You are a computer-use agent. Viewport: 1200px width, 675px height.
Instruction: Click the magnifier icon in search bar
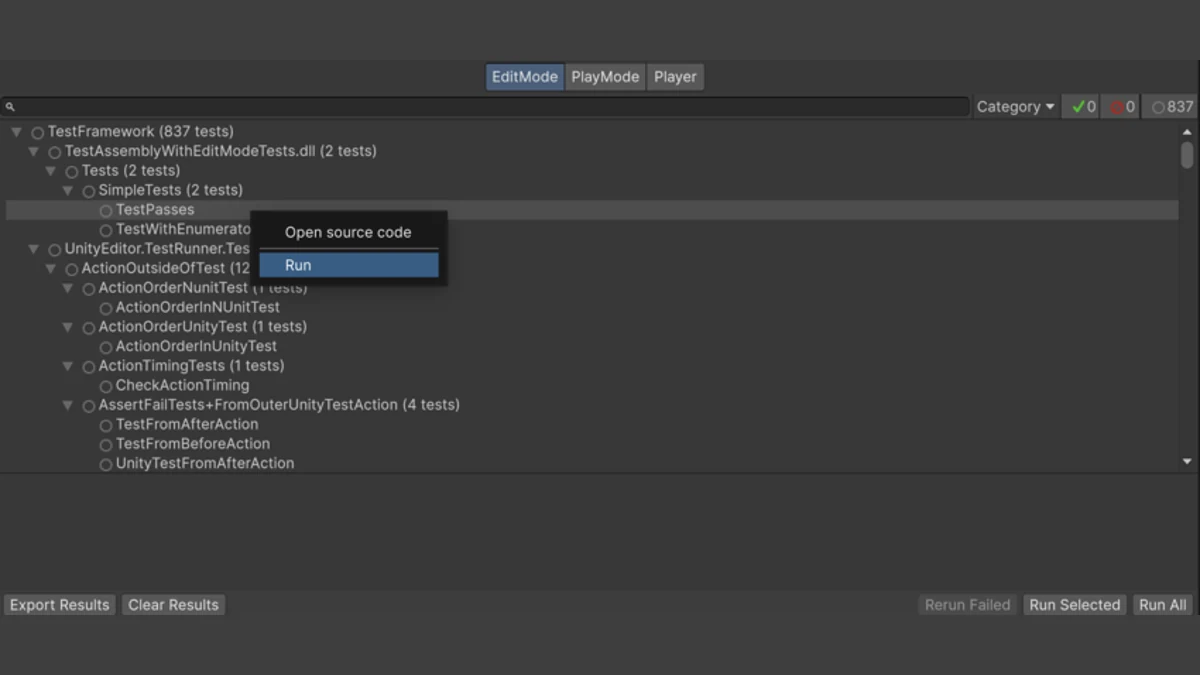click(10, 107)
